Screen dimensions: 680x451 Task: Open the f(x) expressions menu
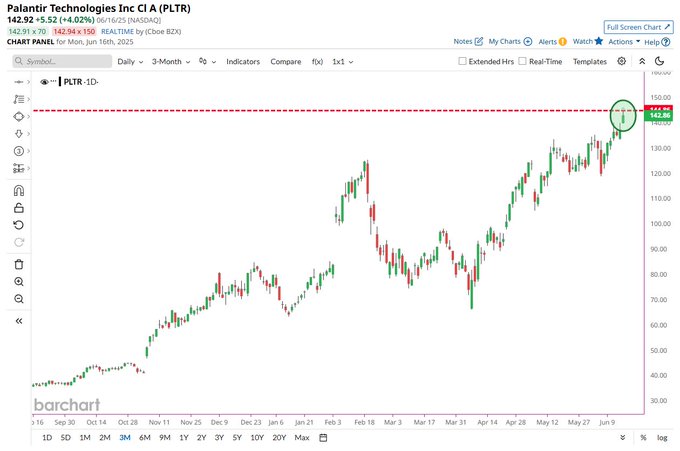click(317, 62)
